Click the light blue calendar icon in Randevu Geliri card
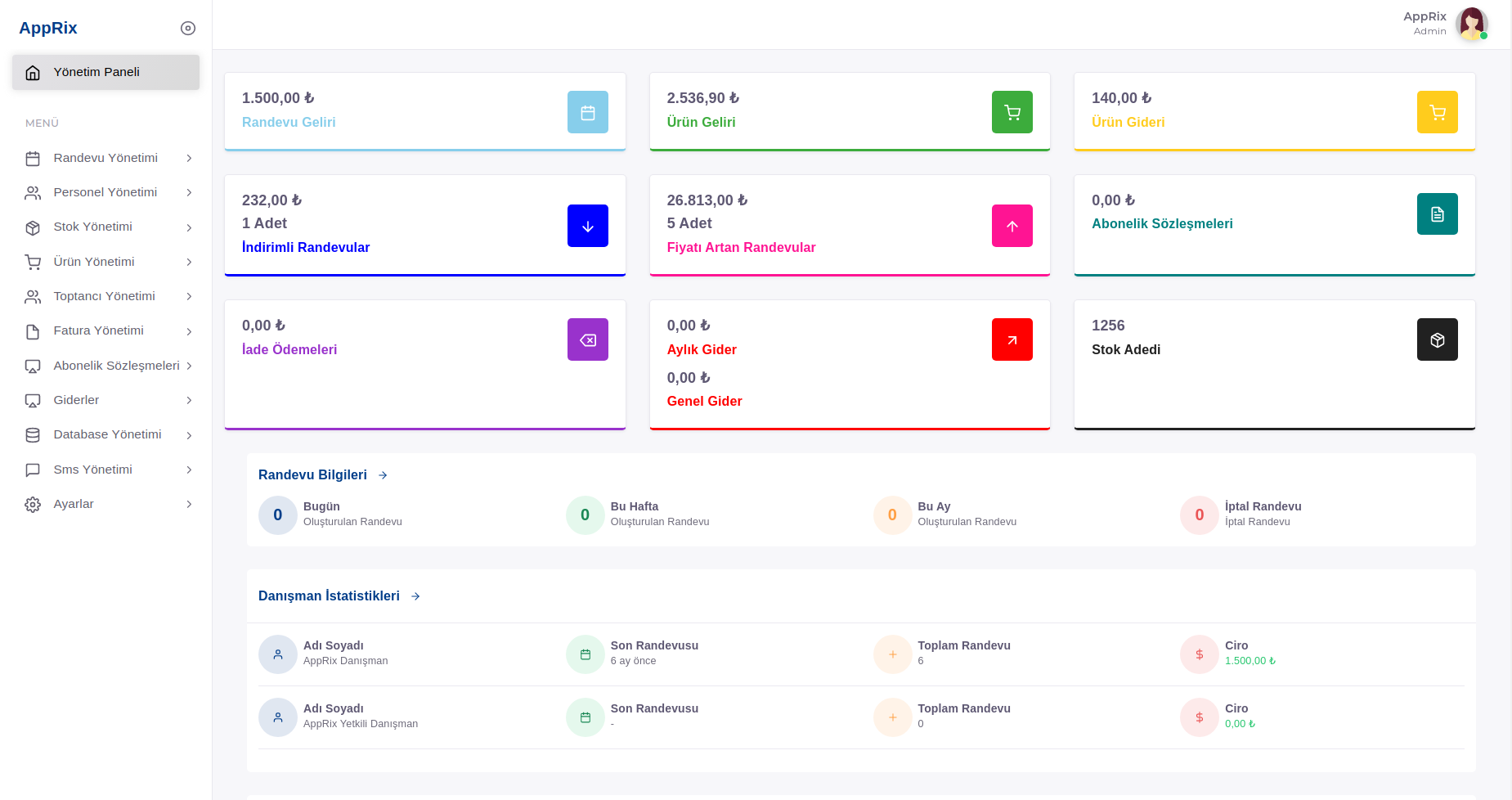This screenshot has height=800, width=1512. tap(588, 112)
